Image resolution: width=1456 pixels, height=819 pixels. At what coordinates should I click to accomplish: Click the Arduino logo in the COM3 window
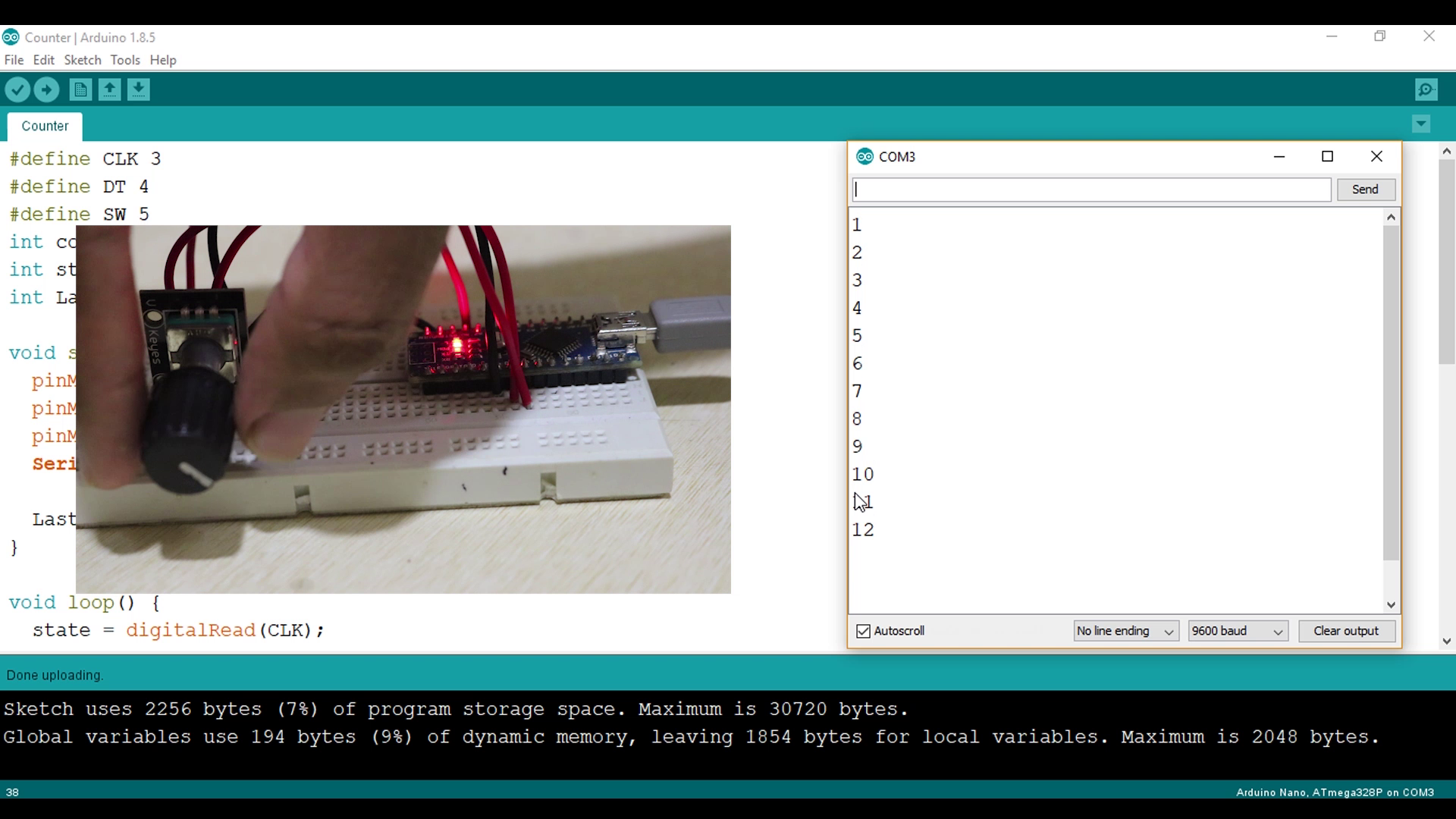865,156
